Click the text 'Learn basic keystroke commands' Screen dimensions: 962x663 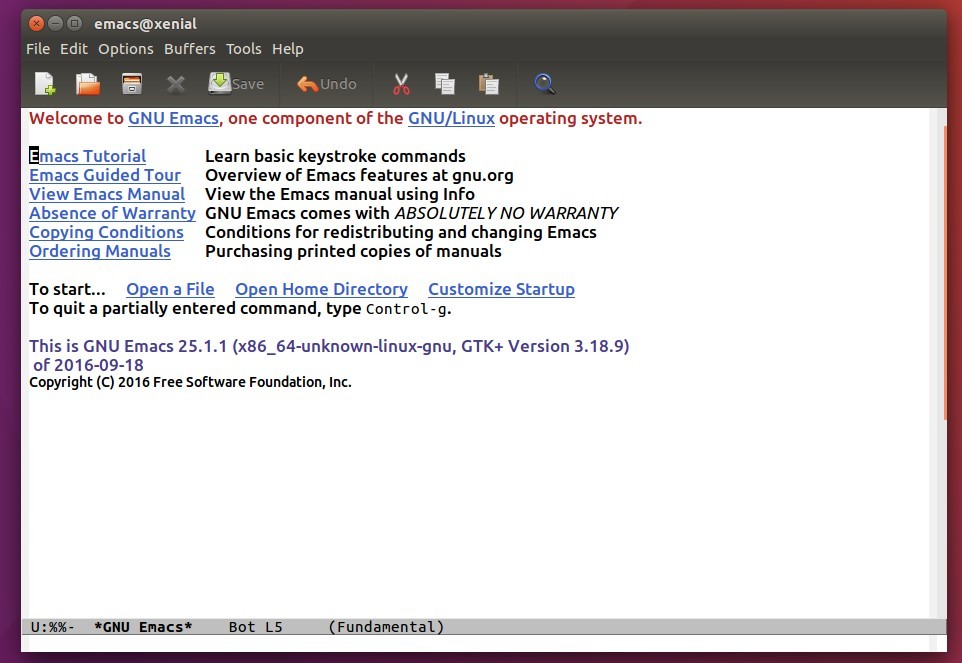[335, 156]
